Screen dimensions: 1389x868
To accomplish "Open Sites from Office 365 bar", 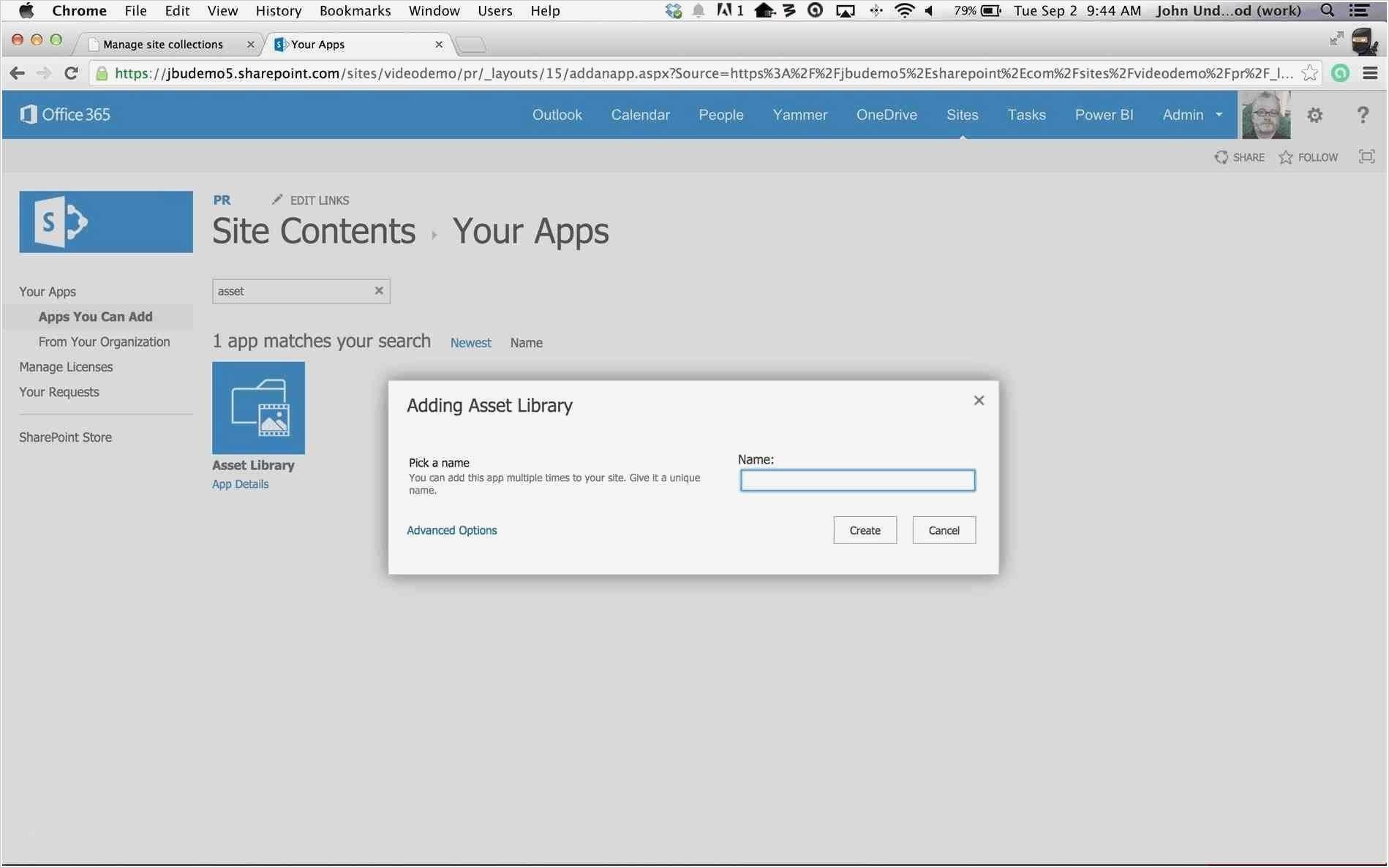I will [962, 115].
